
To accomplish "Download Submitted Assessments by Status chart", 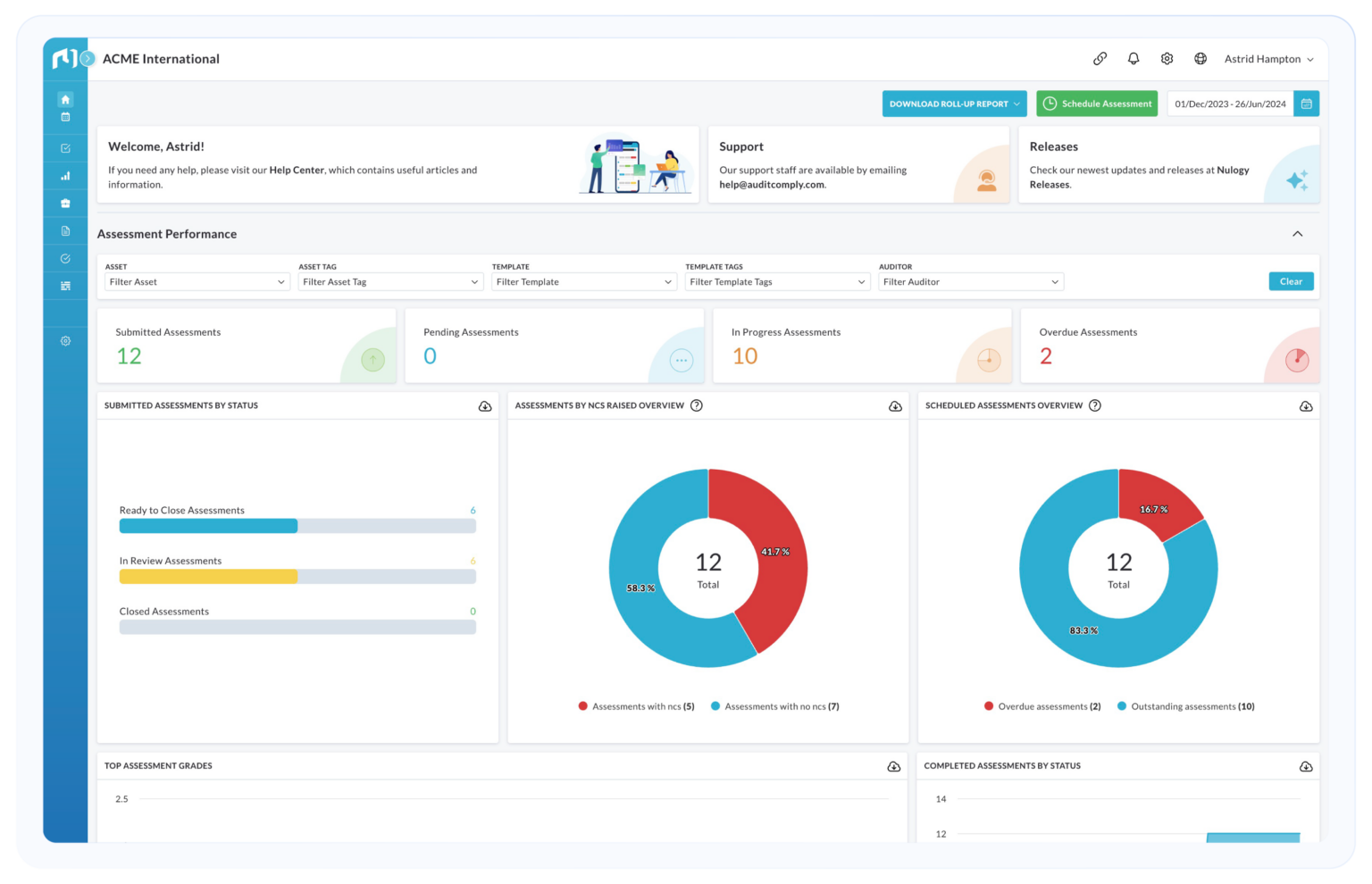I will click(x=485, y=406).
